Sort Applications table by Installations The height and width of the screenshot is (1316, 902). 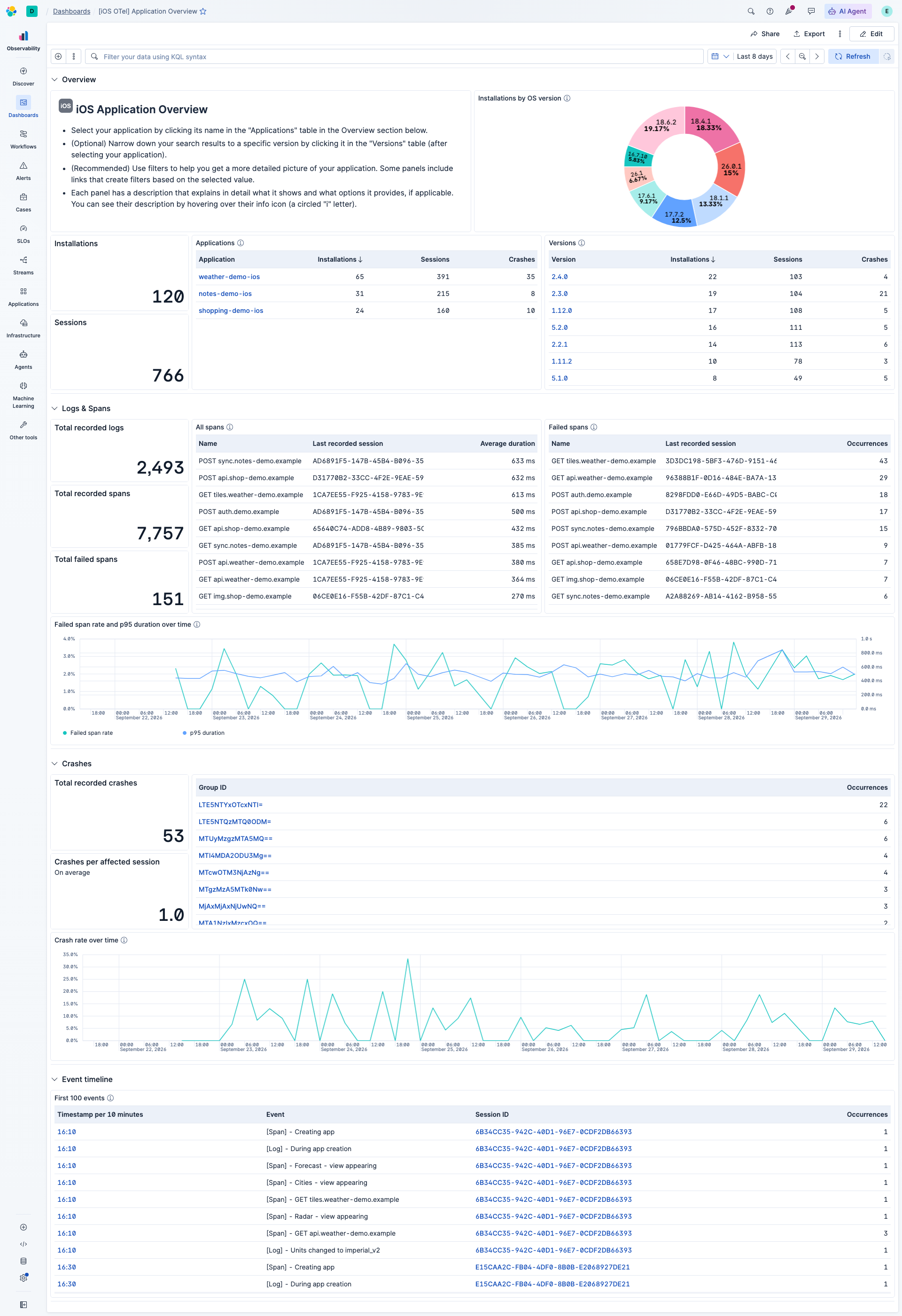[x=340, y=260]
